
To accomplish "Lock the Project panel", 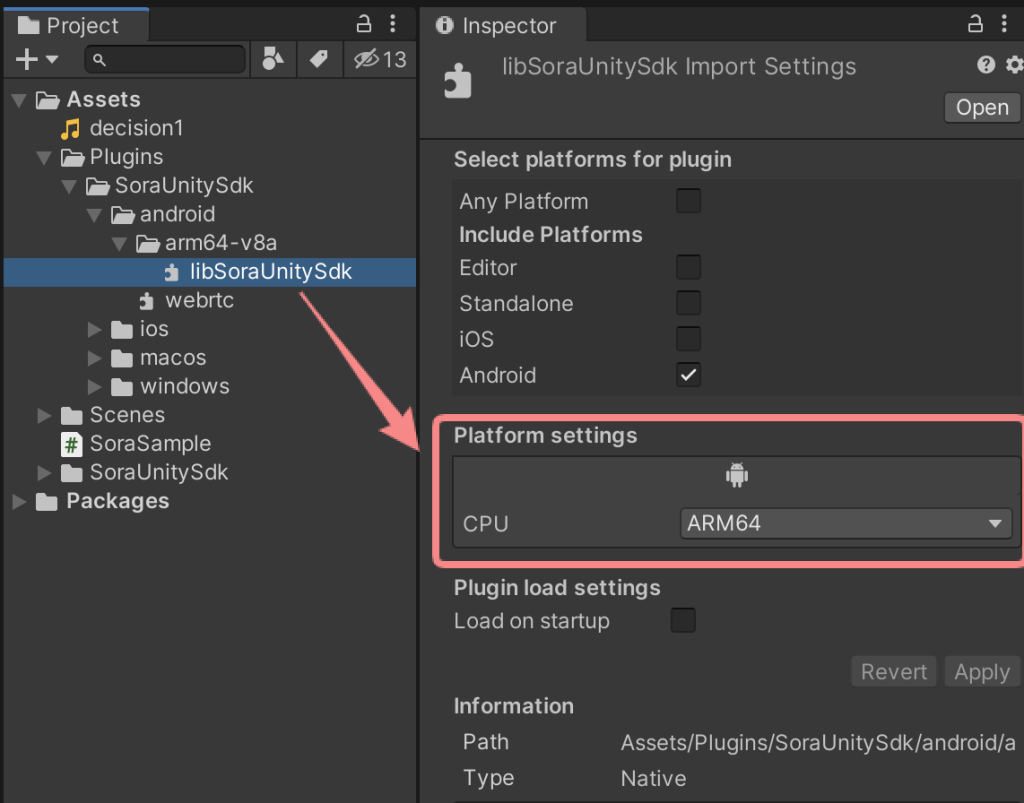I will 364,24.
